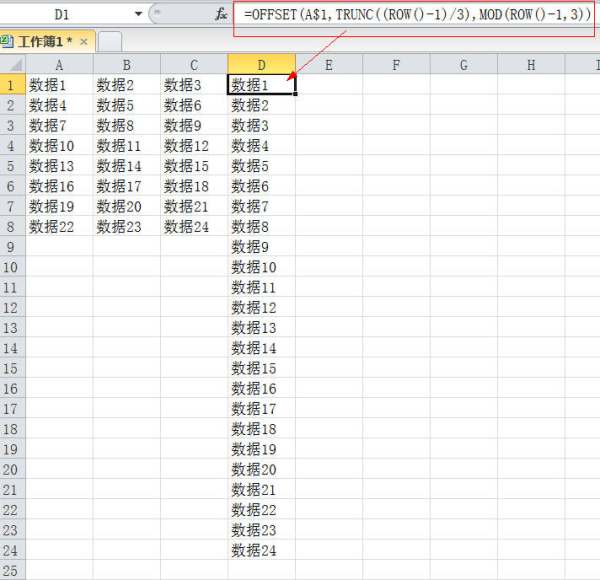Click cell D1 containing 数据1
Screen dimensions: 600x580
pyautogui.click(x=261, y=85)
